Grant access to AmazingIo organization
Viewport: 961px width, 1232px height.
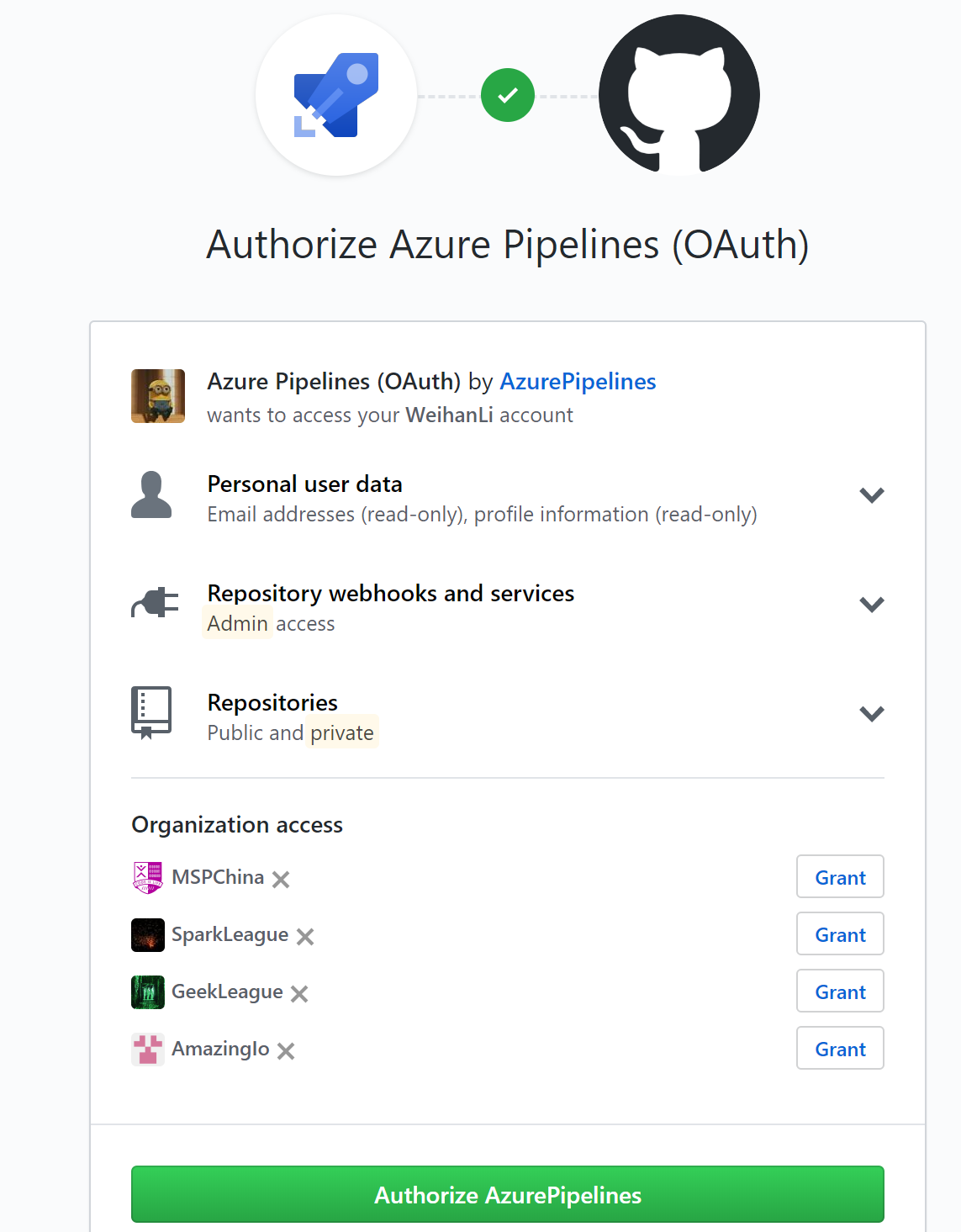pos(840,1049)
